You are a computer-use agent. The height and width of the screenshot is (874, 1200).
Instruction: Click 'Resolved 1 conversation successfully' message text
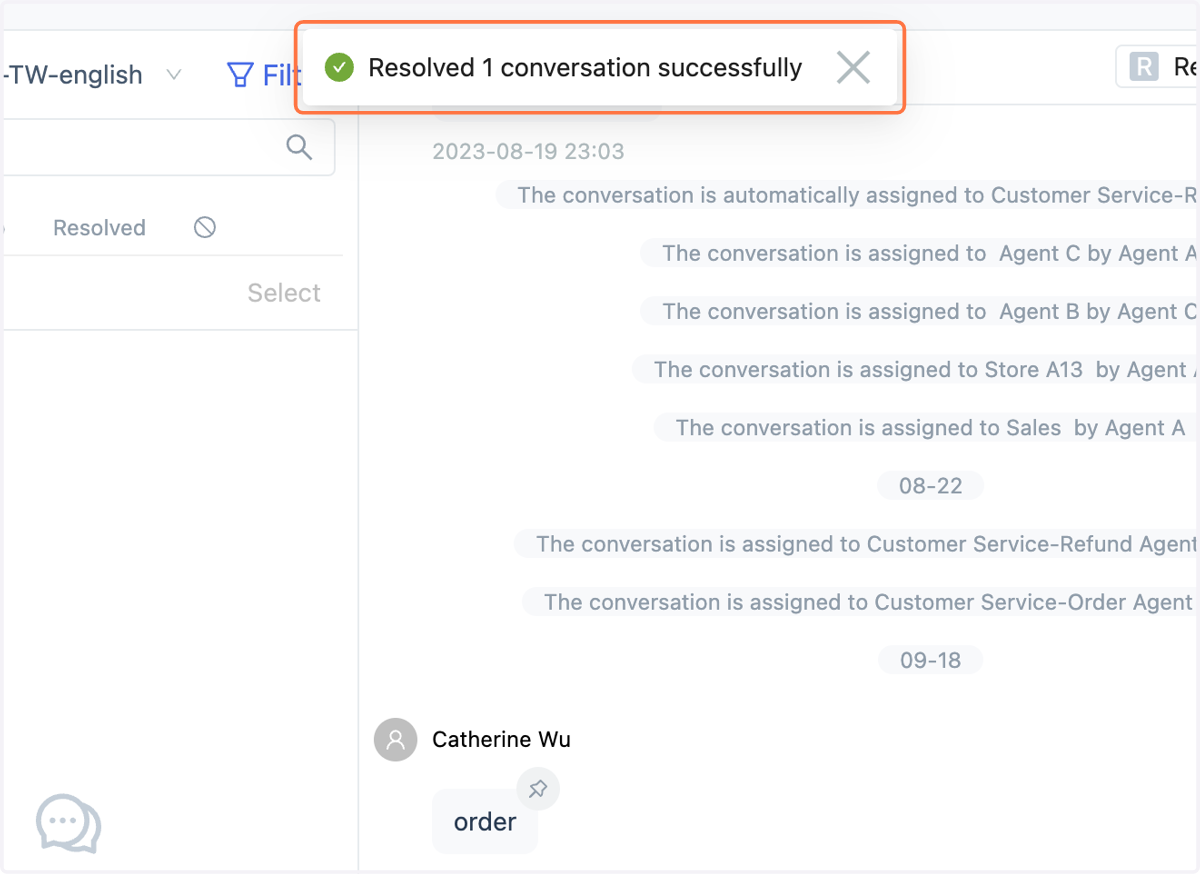coord(585,68)
